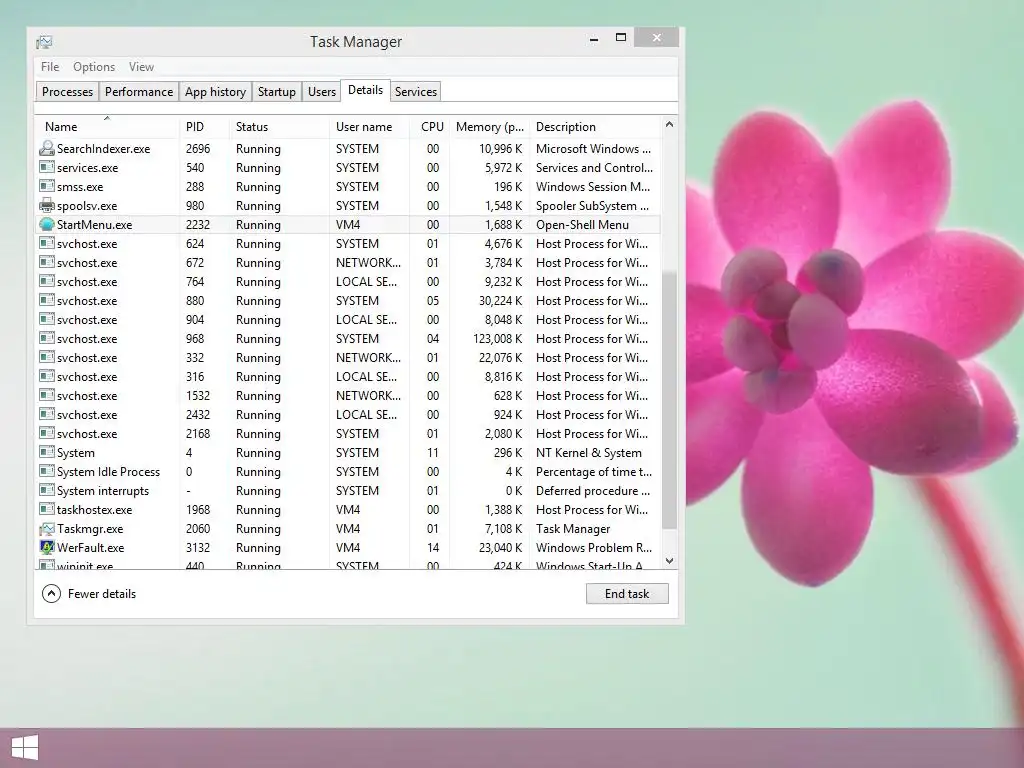Screen dimensions: 1024x768
Task: Click icon of svchost.exe PID 624
Action: [47, 243]
